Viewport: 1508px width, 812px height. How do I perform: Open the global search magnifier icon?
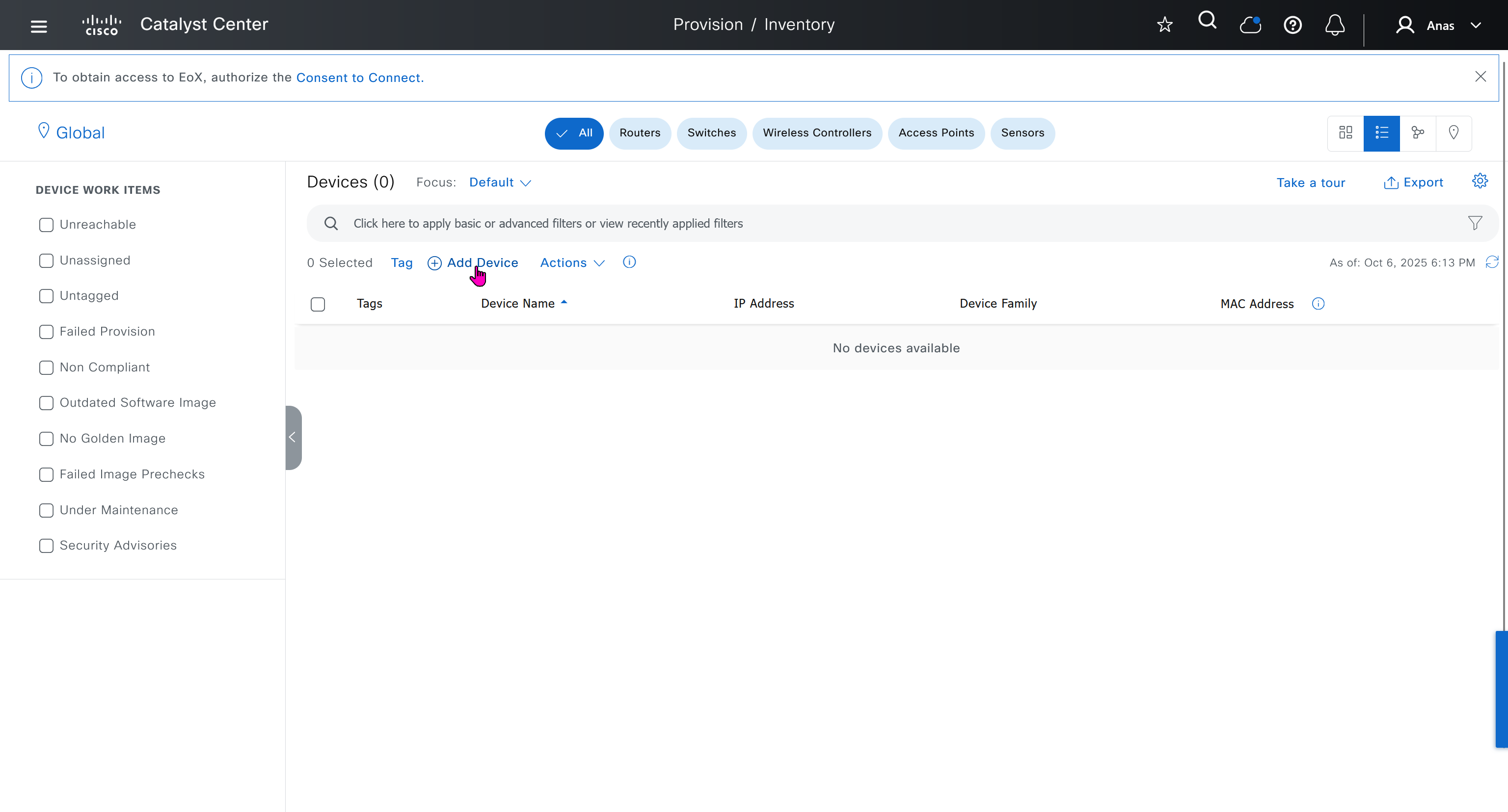tap(1207, 21)
